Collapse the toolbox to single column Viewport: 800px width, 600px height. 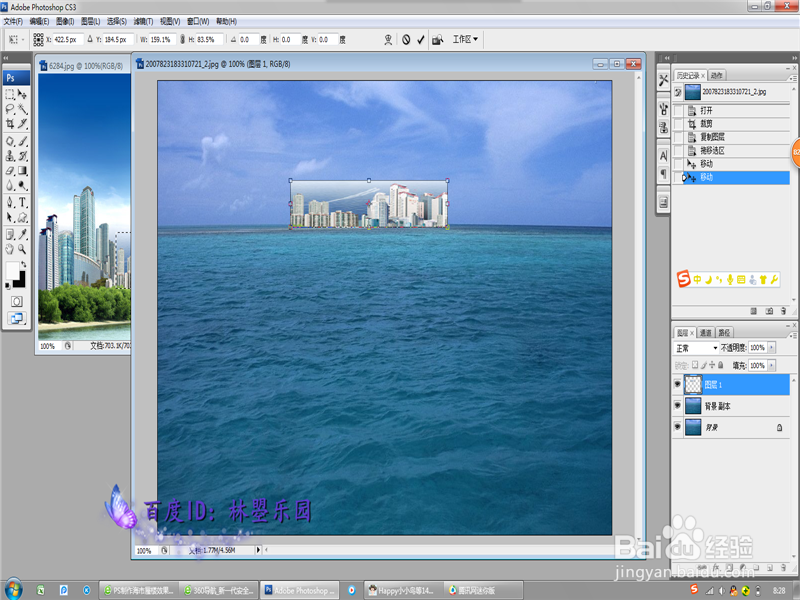click(6, 58)
